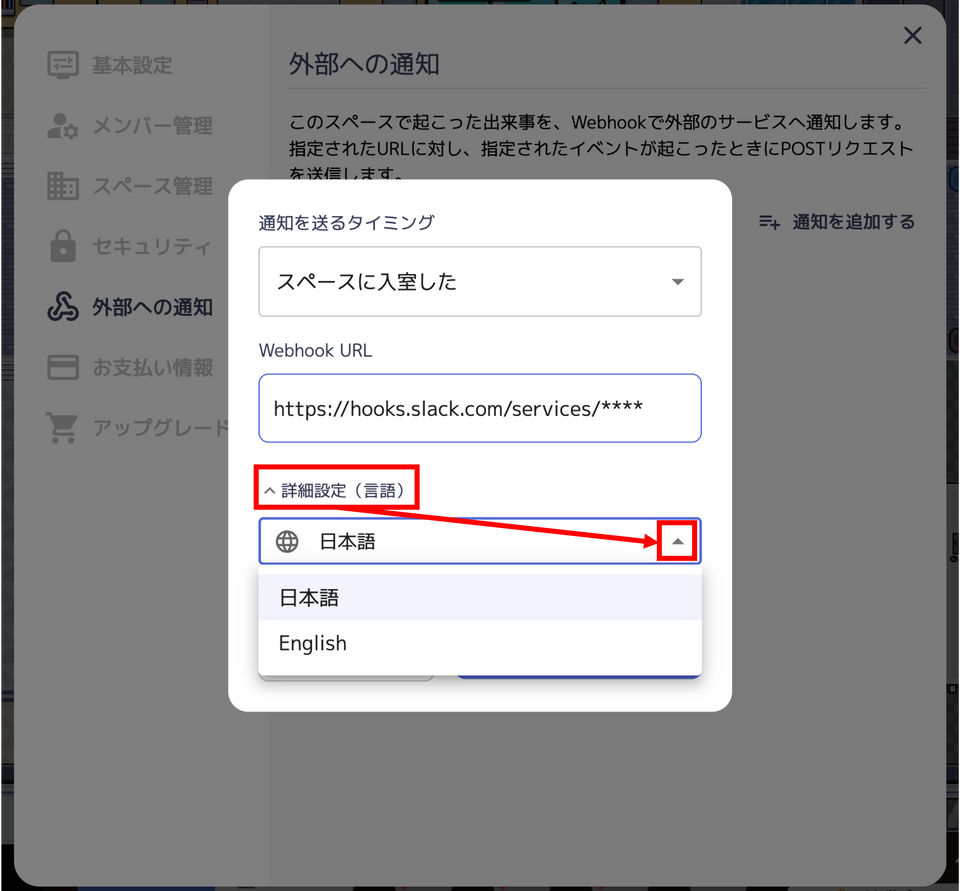Click the セキュリティ padlock icon

pos(63,246)
